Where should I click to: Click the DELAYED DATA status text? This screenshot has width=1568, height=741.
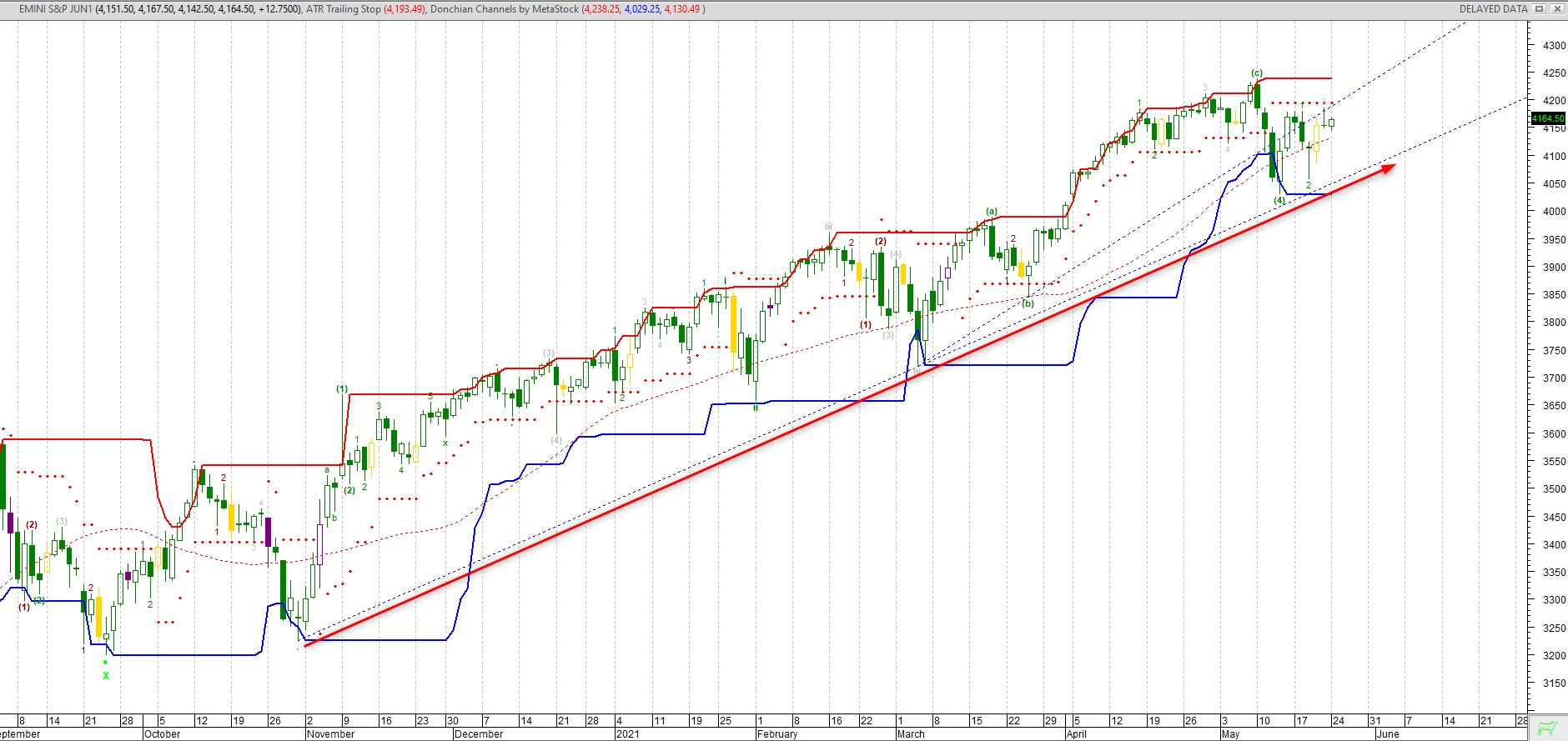[x=1493, y=9]
